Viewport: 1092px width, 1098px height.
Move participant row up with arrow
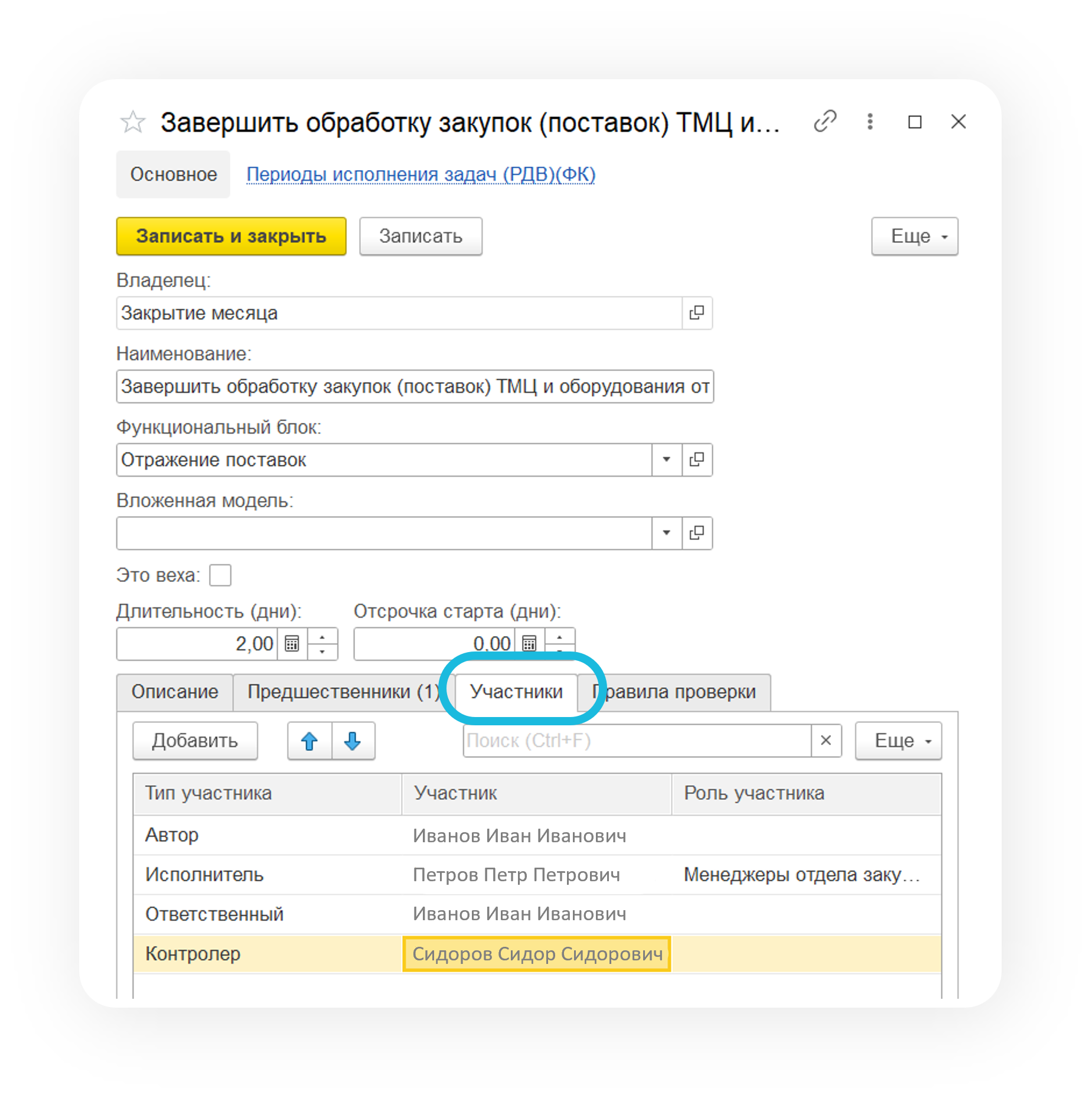pos(309,741)
